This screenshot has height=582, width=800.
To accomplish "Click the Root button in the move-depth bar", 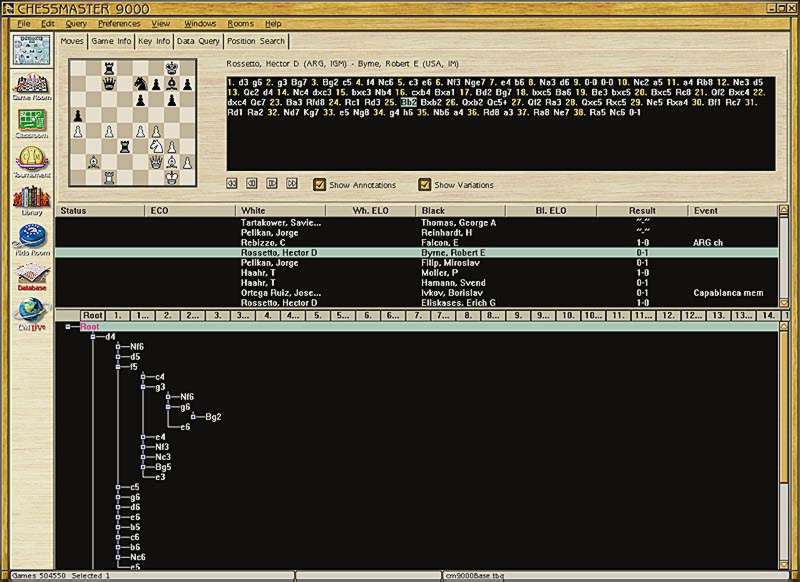I will coord(93,315).
